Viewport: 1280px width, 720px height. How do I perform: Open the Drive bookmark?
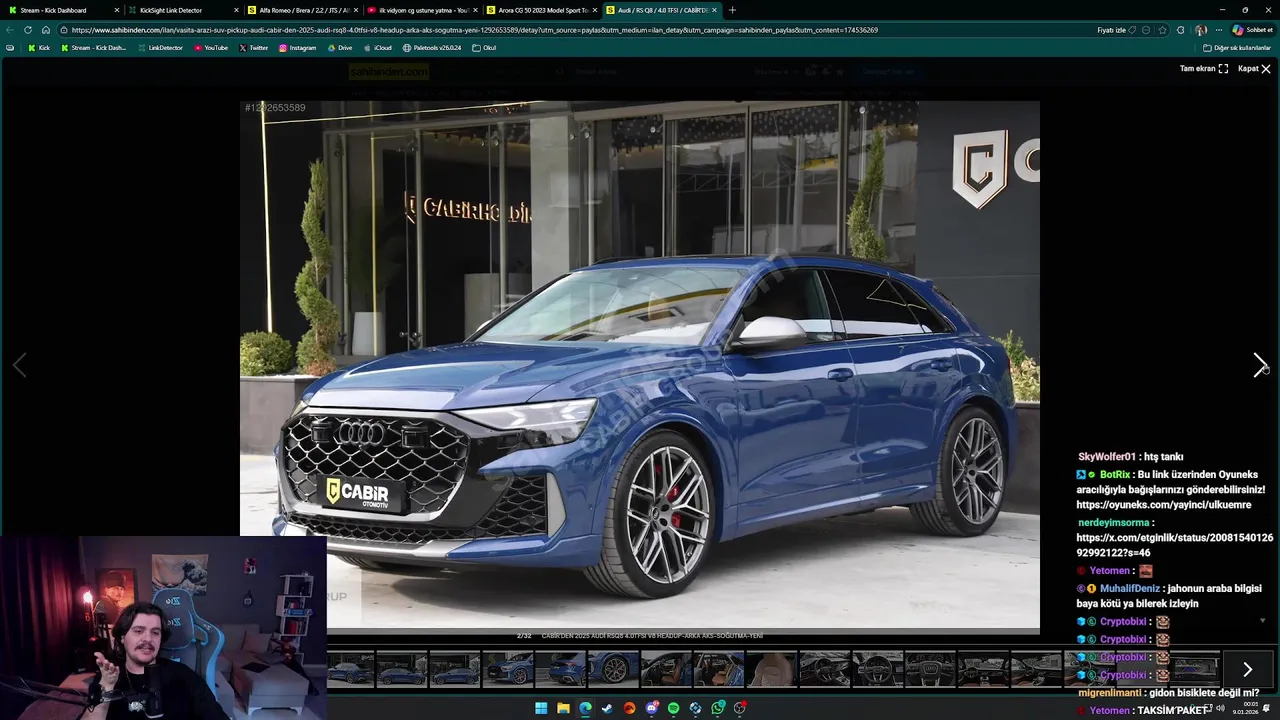(x=340, y=48)
